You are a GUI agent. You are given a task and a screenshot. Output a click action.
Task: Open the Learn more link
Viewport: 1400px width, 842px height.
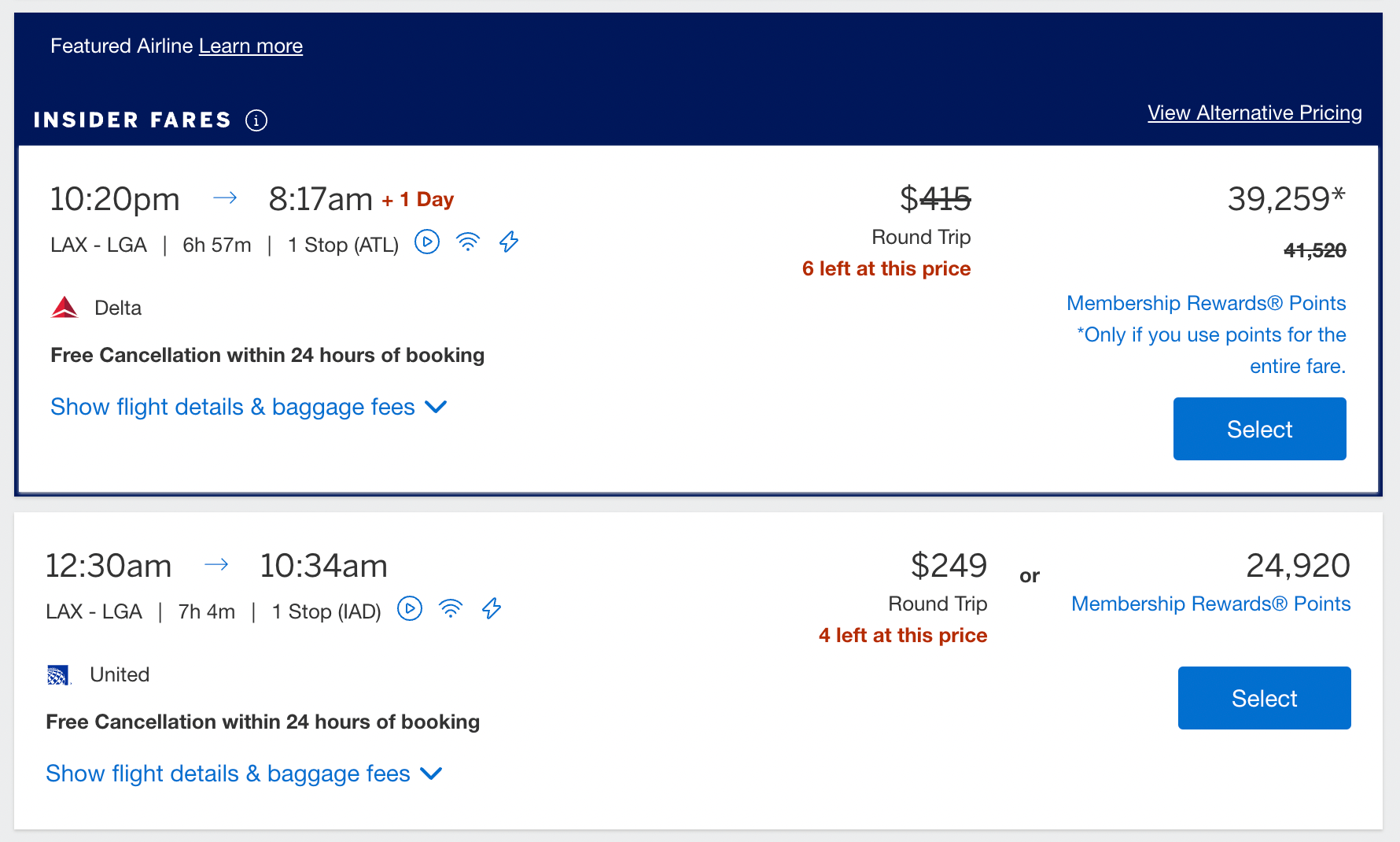pyautogui.click(x=251, y=46)
